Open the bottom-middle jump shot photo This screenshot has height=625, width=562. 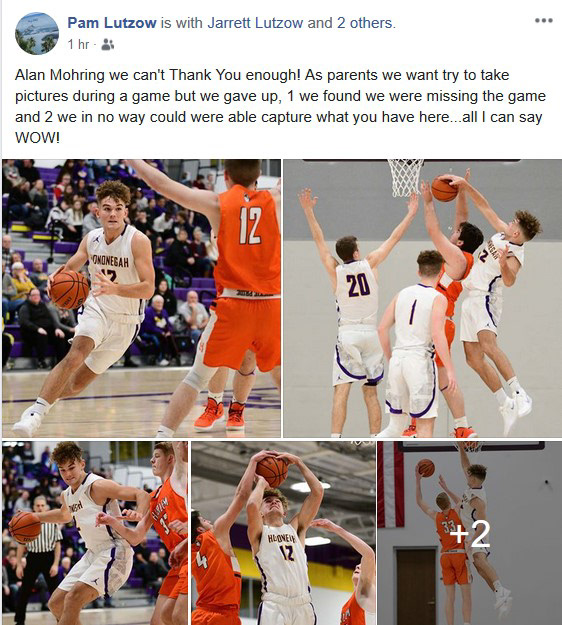tap(283, 533)
